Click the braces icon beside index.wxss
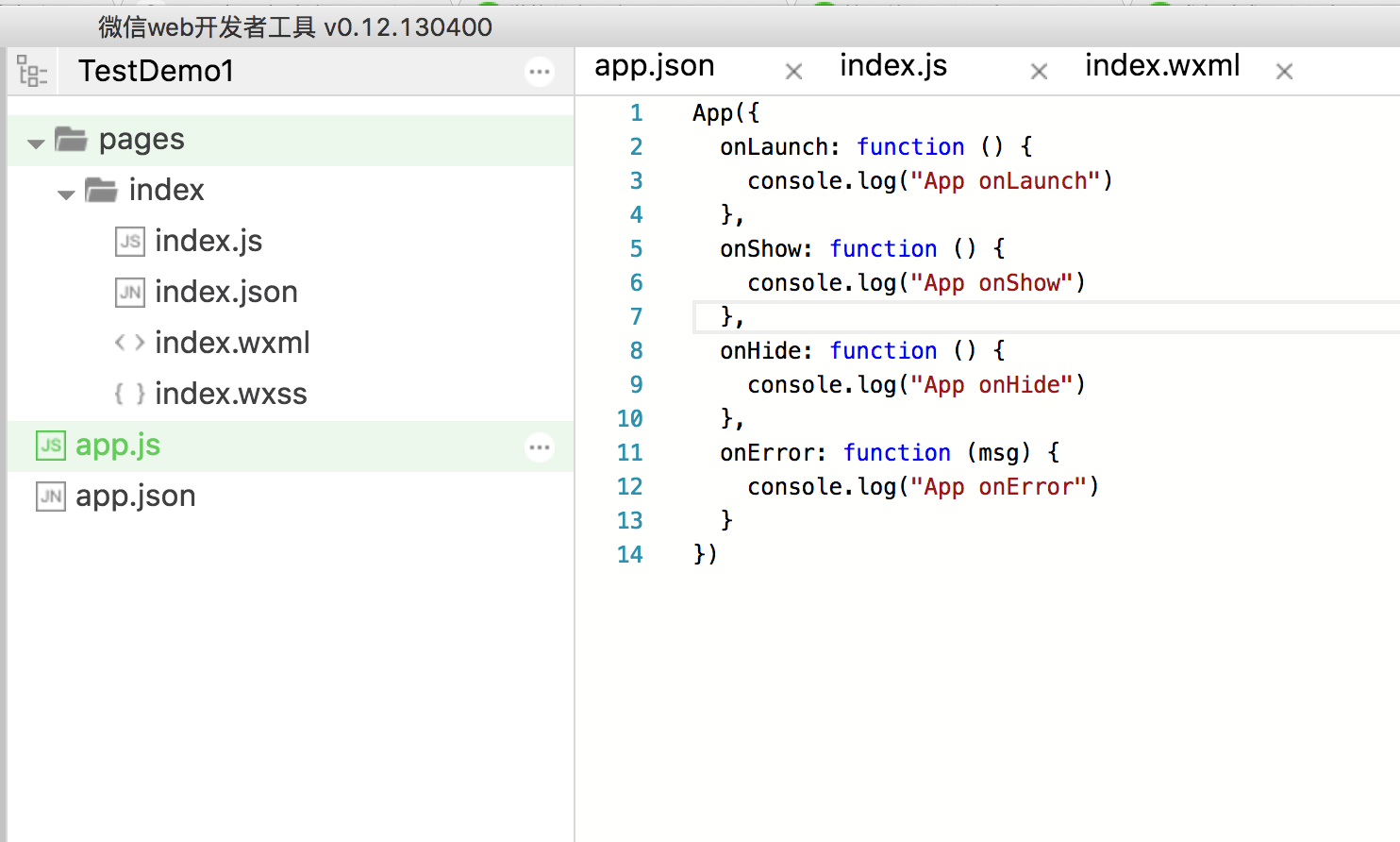 click(x=130, y=394)
